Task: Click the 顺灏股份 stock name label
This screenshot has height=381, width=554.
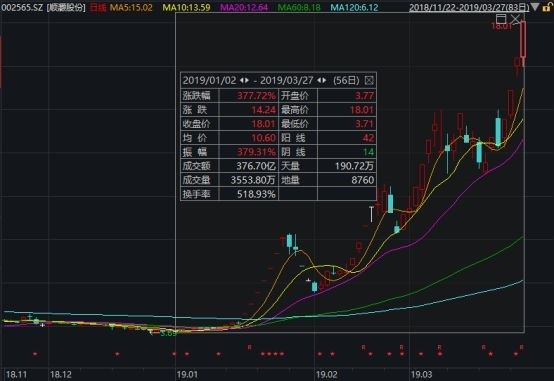Action: click(x=66, y=7)
